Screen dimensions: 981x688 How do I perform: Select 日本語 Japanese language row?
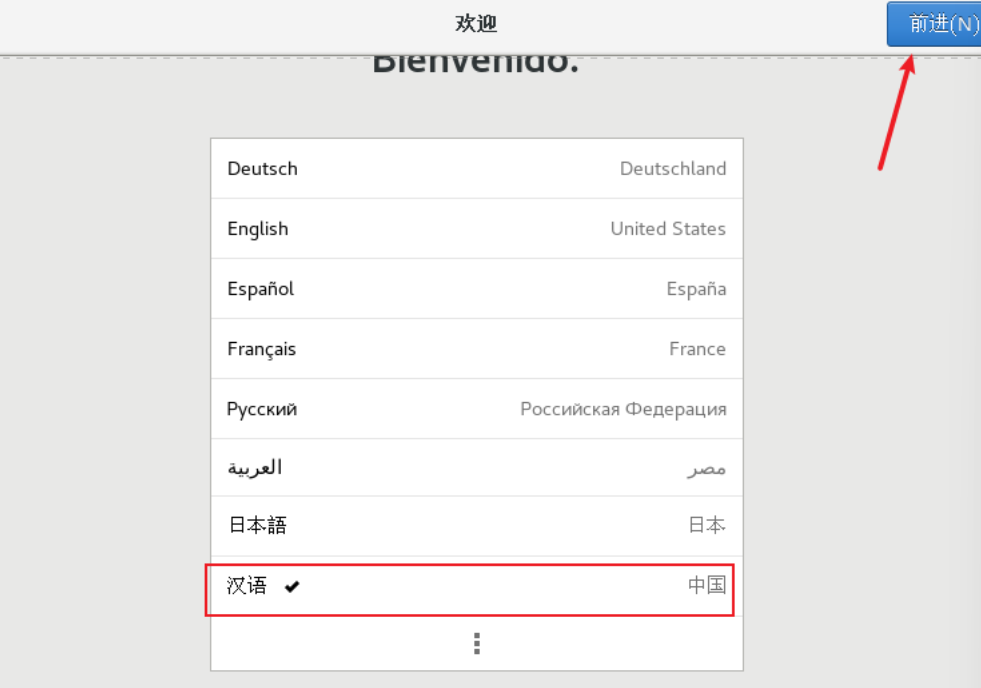point(477,526)
